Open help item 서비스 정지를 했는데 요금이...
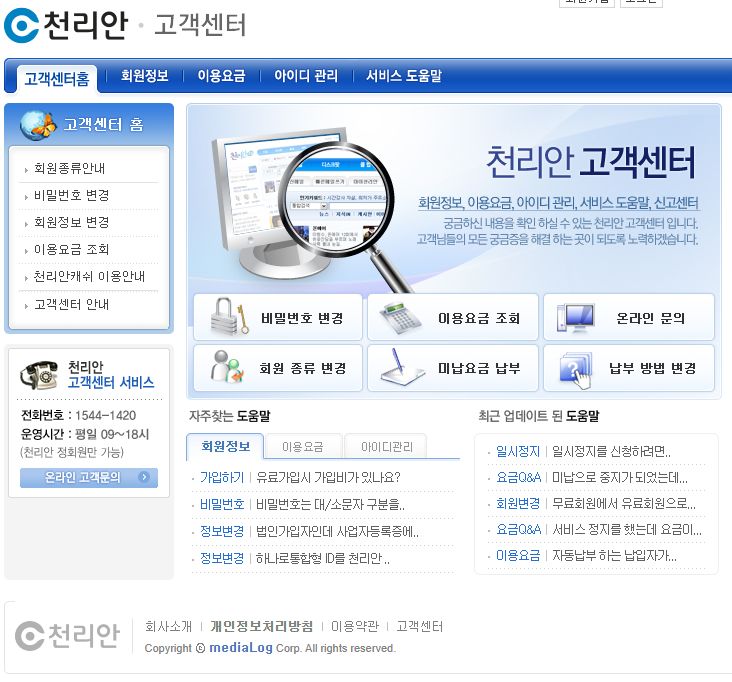The image size is (732, 682). 626,529
